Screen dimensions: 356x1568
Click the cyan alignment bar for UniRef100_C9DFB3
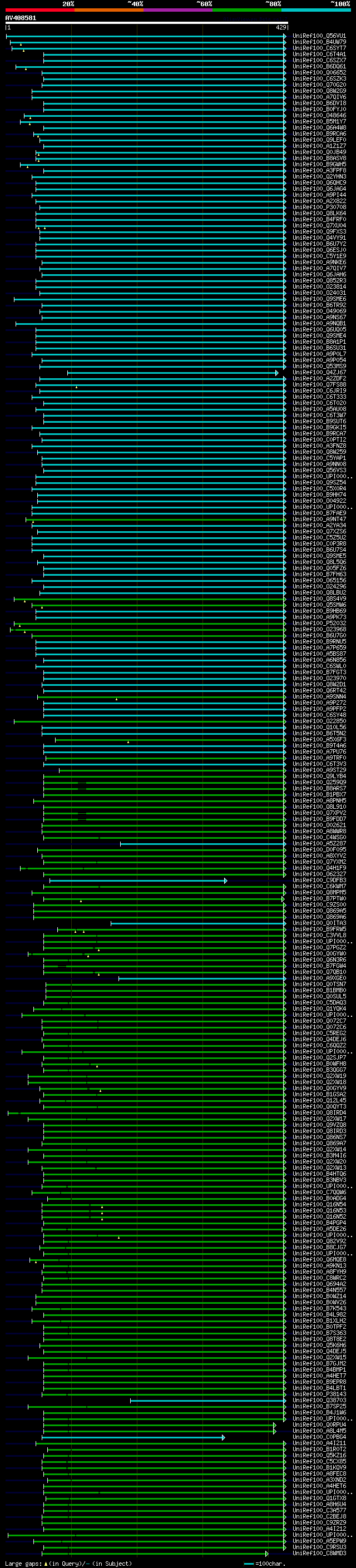click(138, 881)
